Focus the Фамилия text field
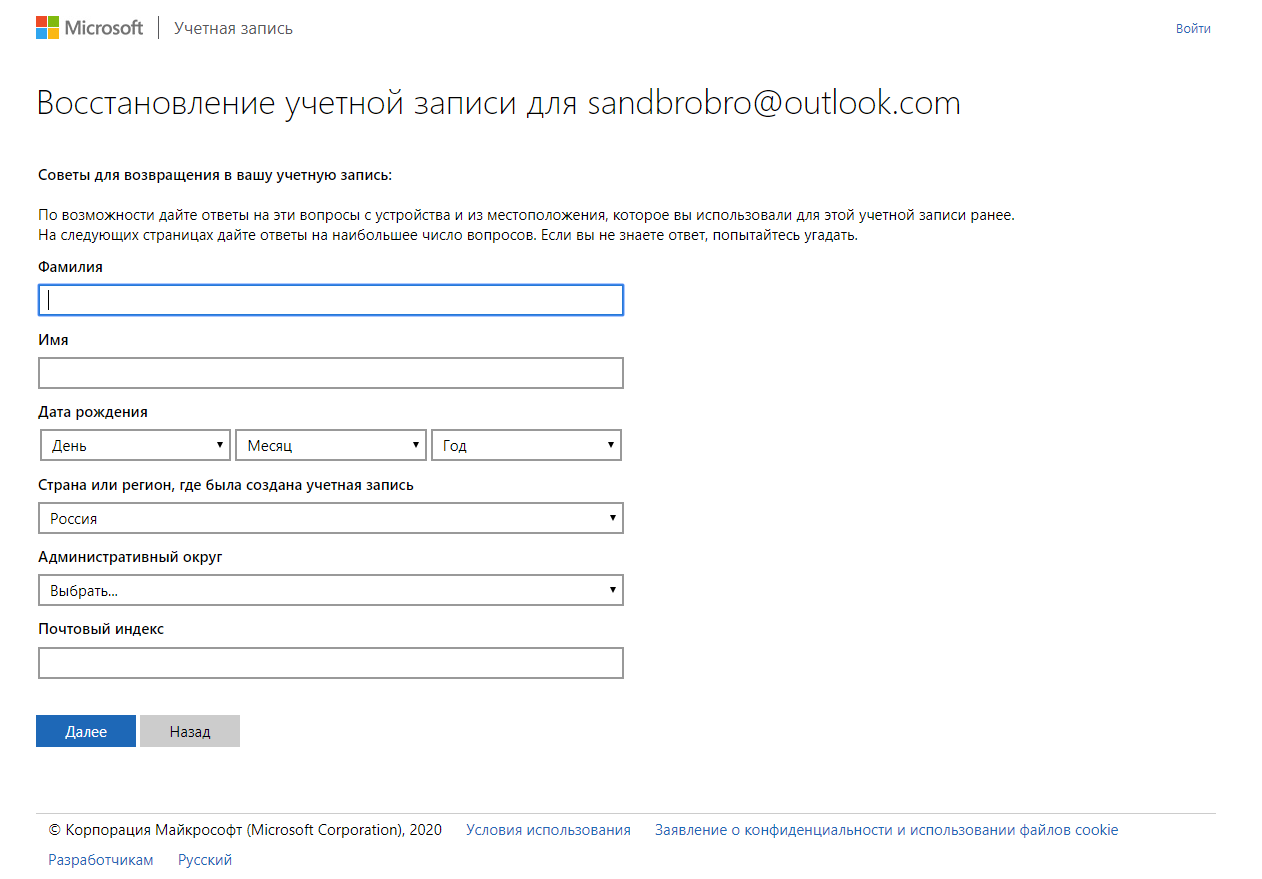Viewport: 1262px width, 879px height. coord(331,300)
